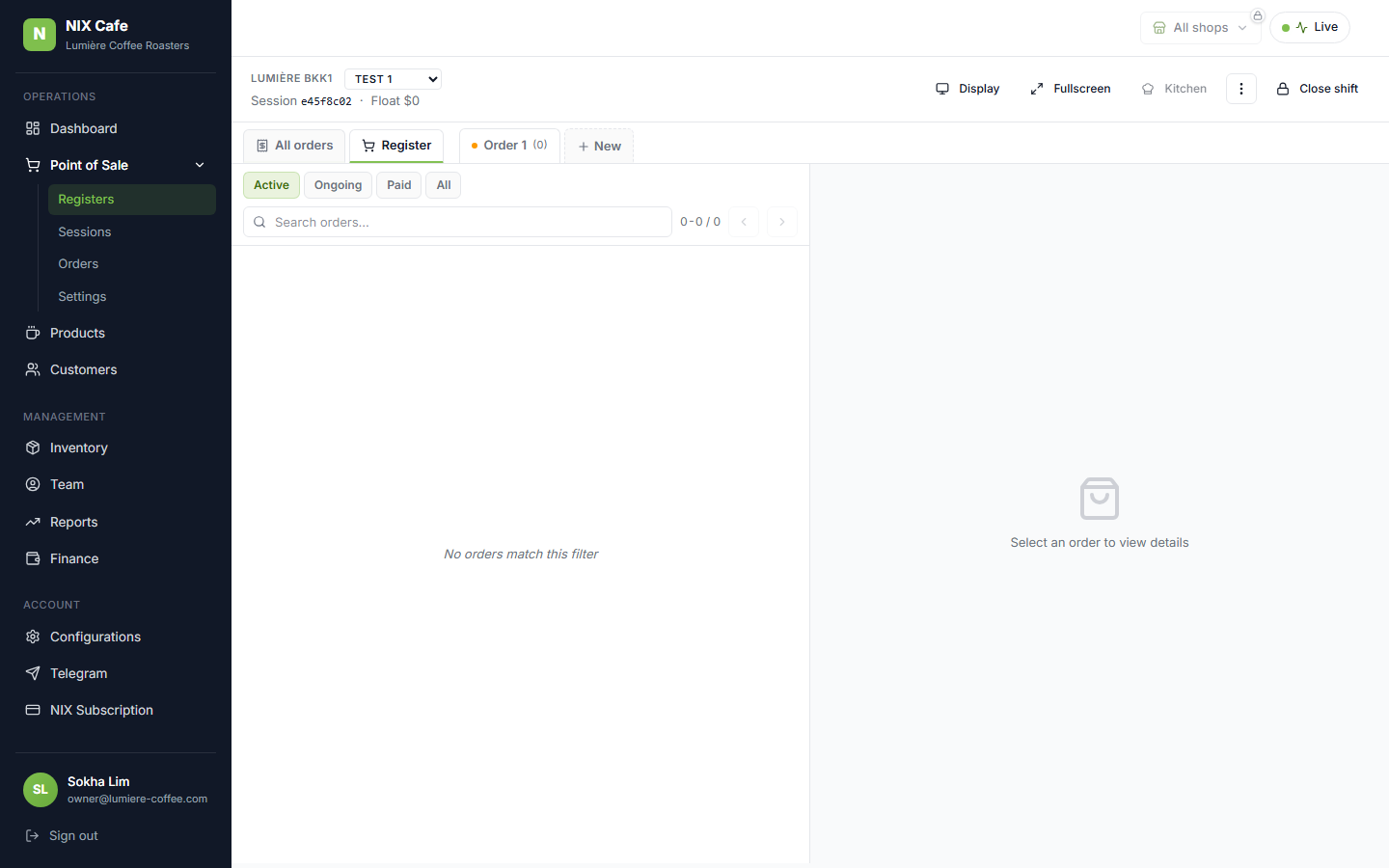The width and height of the screenshot is (1389, 868).
Task: Click the Kitchen button label
Action: tap(1185, 89)
